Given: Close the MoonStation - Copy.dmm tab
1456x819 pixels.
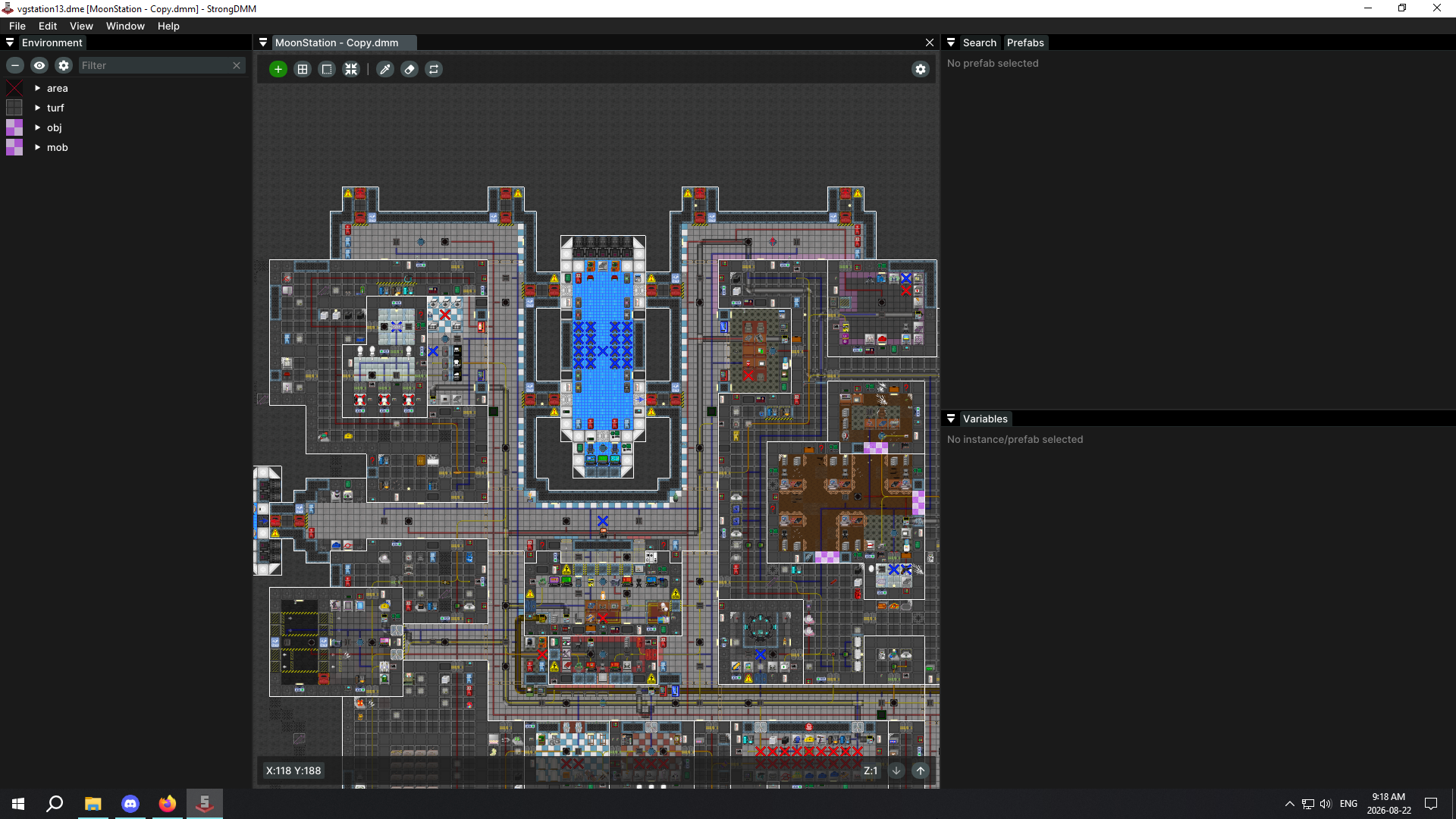Looking at the screenshot, I should [930, 42].
